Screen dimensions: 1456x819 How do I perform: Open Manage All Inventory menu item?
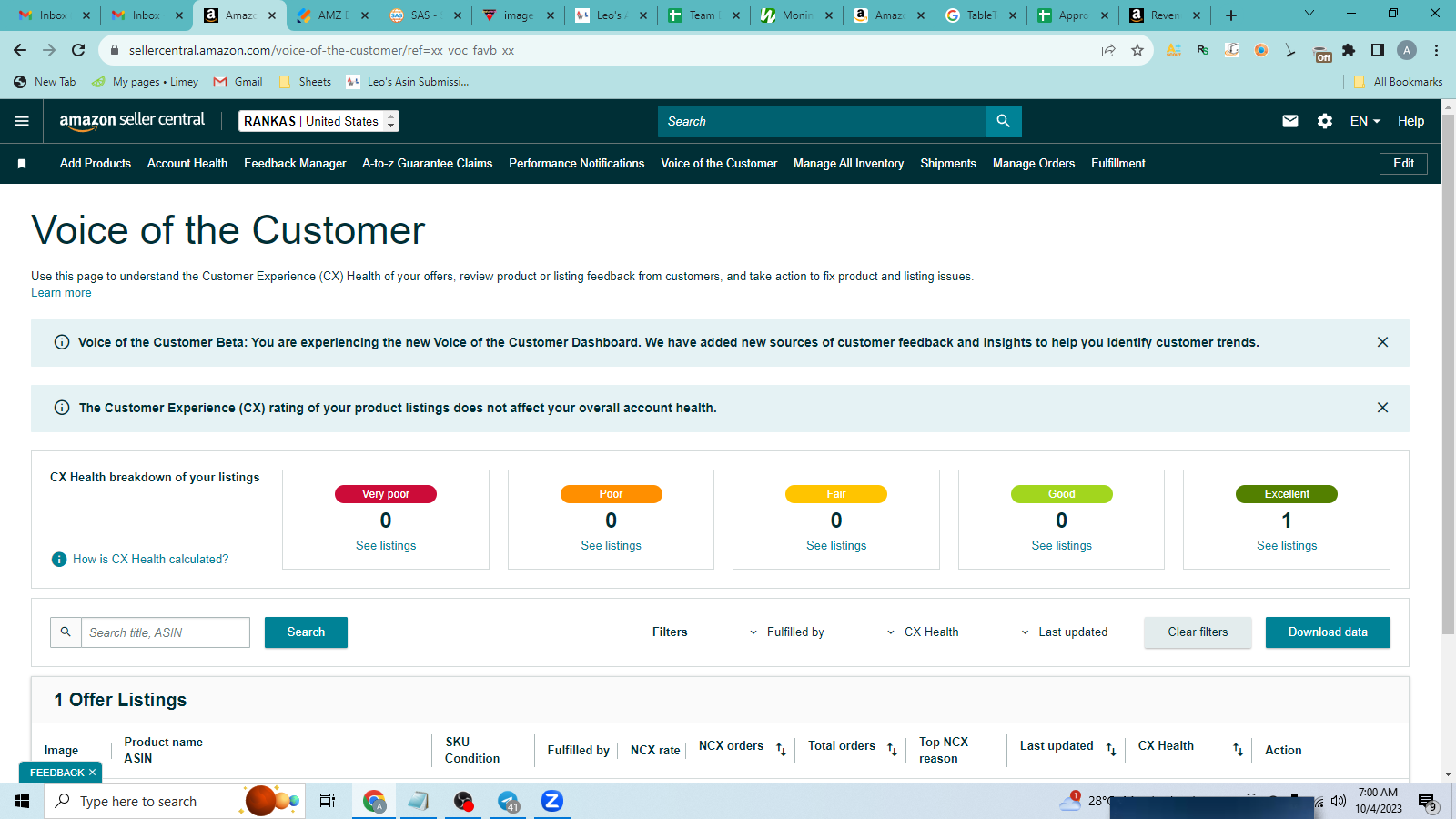849,164
